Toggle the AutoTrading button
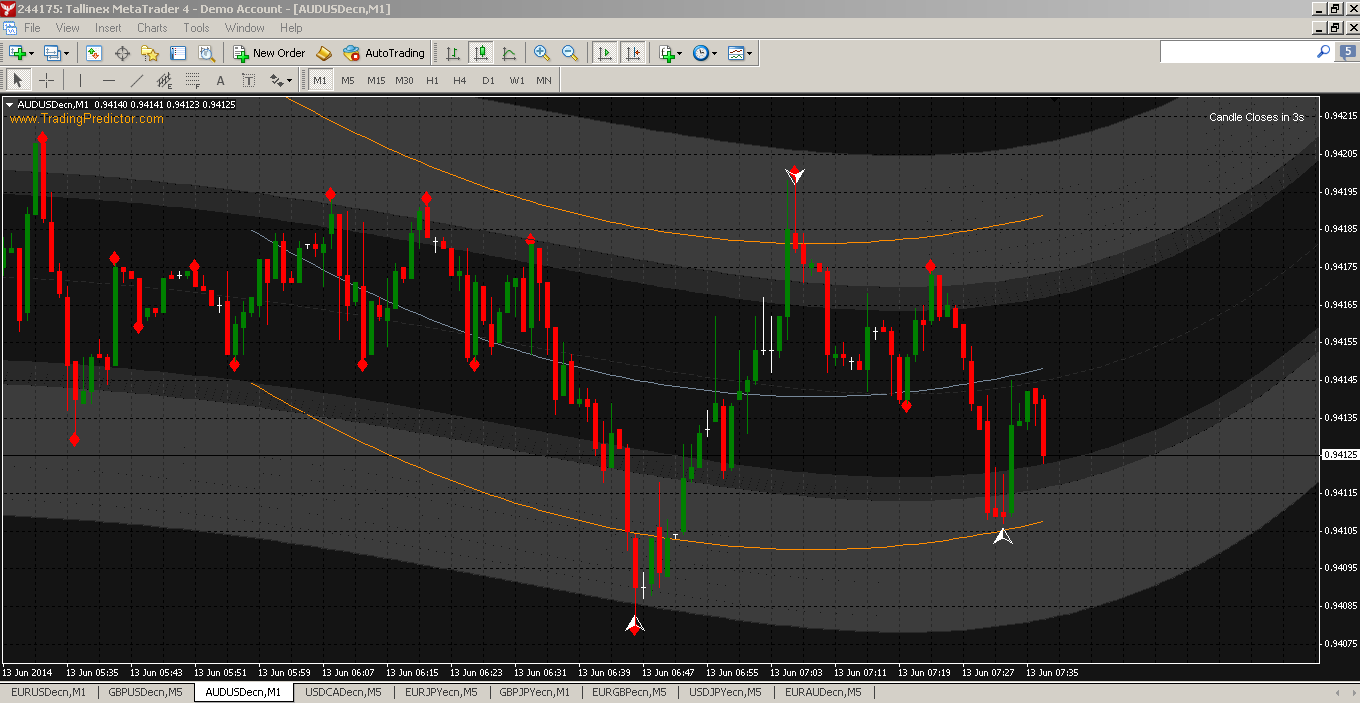The height and width of the screenshot is (703, 1360). point(384,53)
